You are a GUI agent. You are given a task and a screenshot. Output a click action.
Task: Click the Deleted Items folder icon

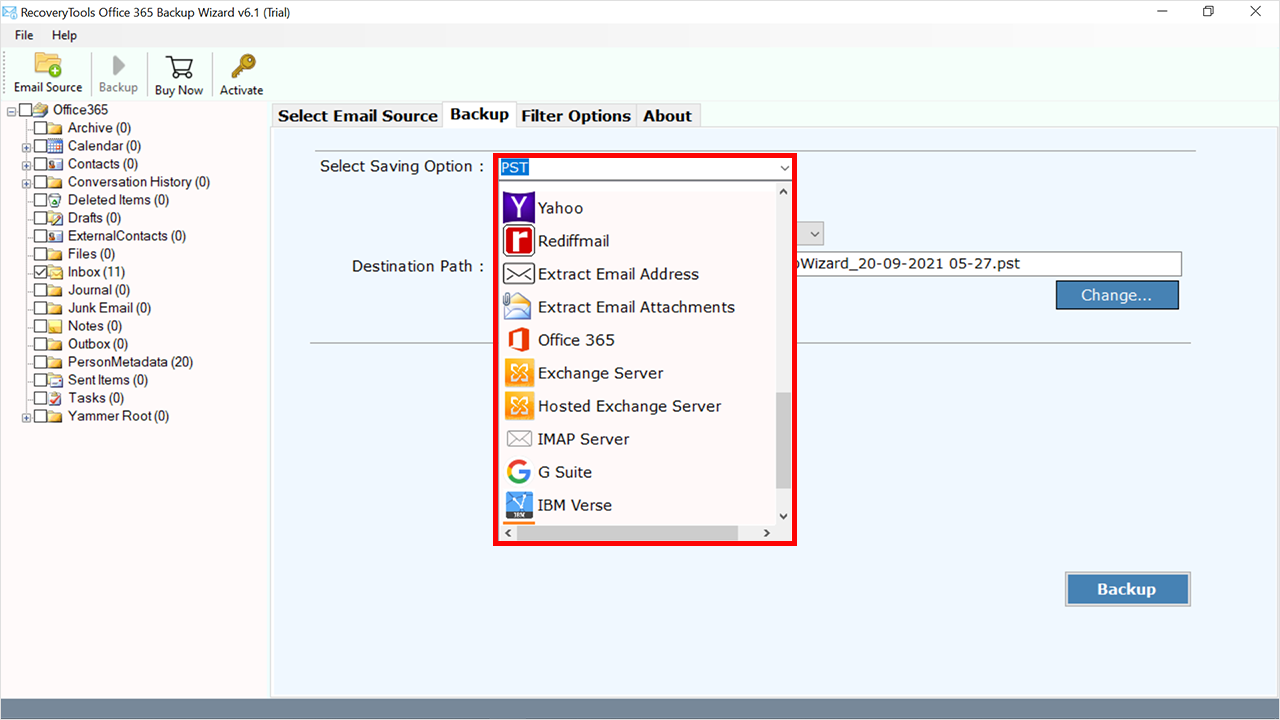(57, 200)
